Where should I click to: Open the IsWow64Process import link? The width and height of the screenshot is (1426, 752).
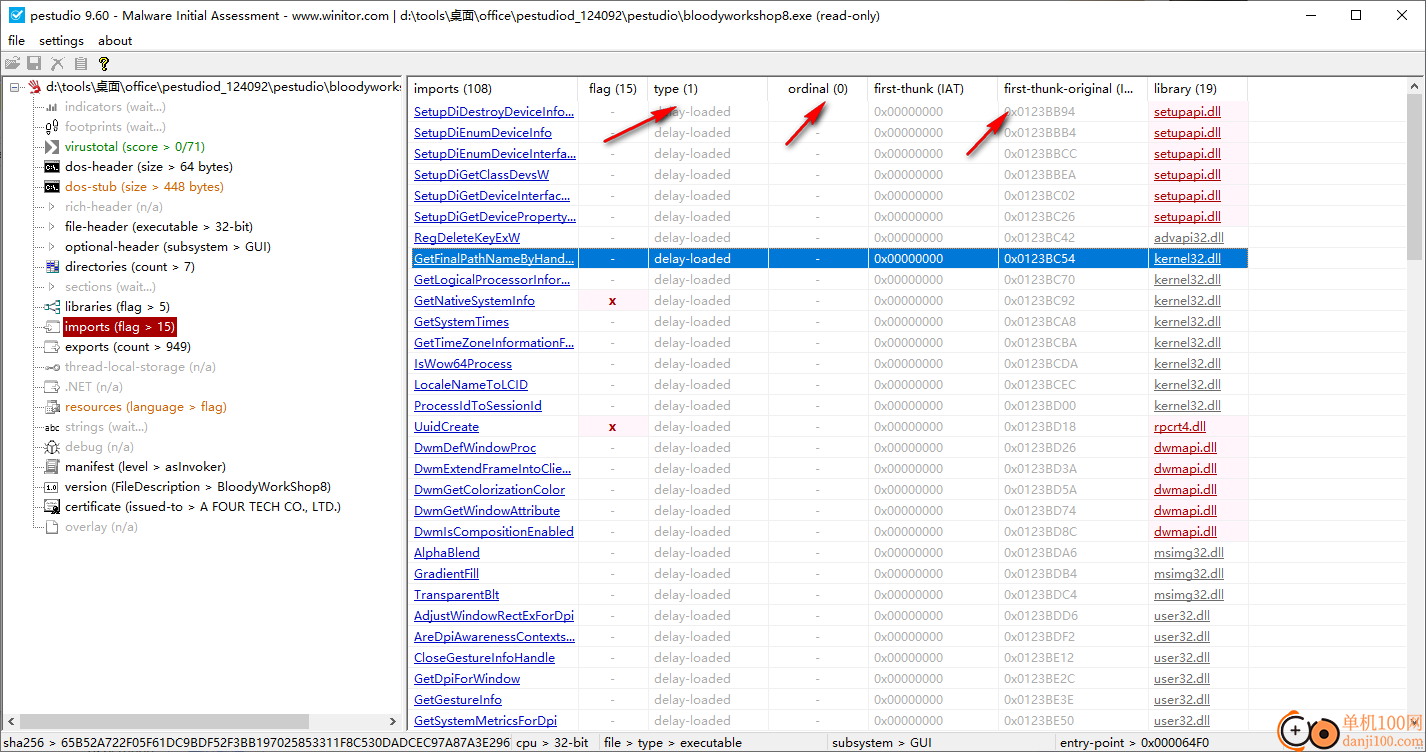pos(463,364)
